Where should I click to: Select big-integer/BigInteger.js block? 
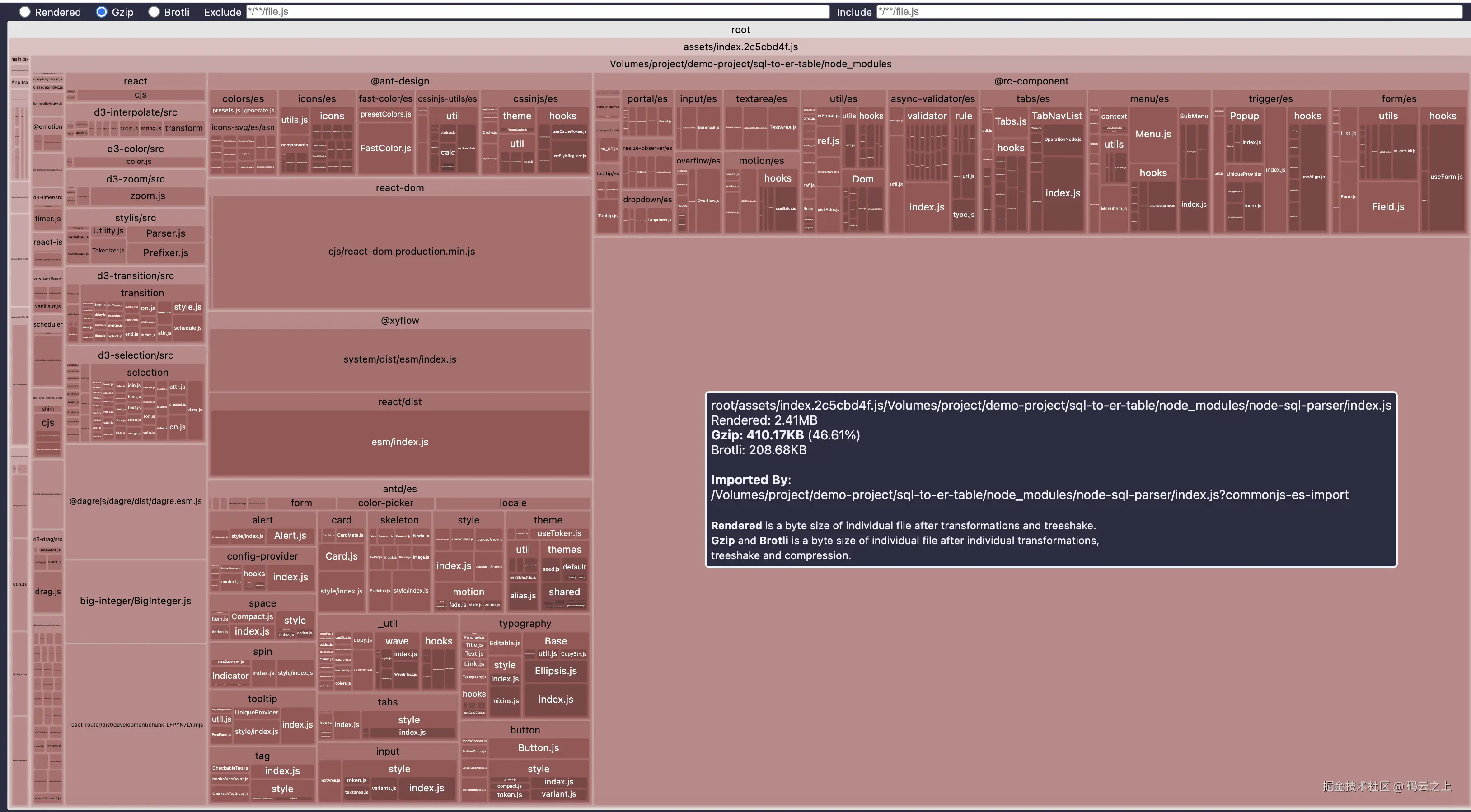point(136,601)
